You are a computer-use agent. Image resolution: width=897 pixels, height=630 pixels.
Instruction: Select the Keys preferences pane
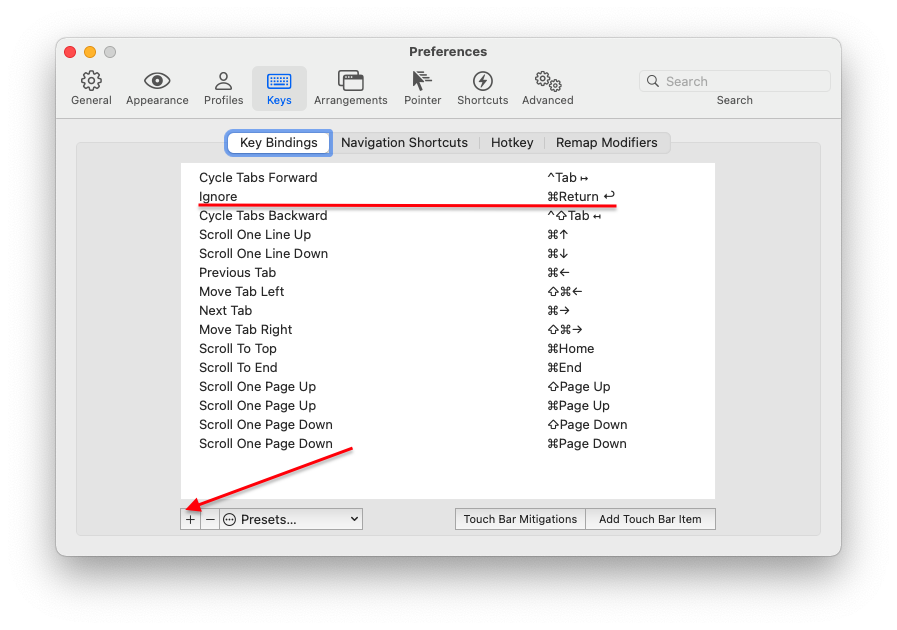279,88
